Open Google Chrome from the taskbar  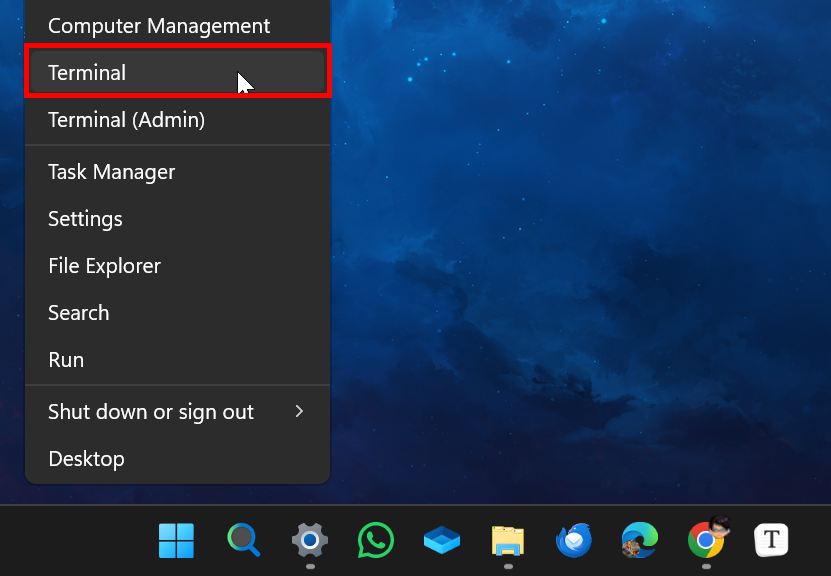point(706,540)
